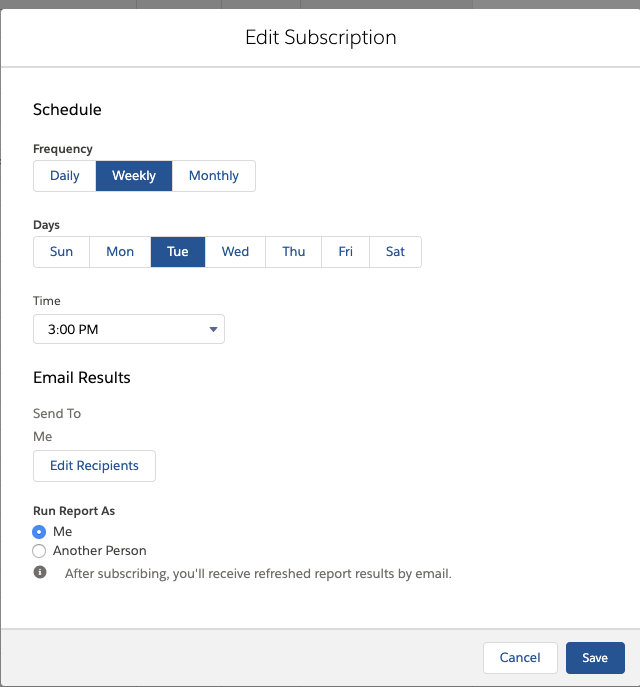Click the 'Me' recipient under Send To
Viewport: 640px width, 687px height.
click(42, 436)
